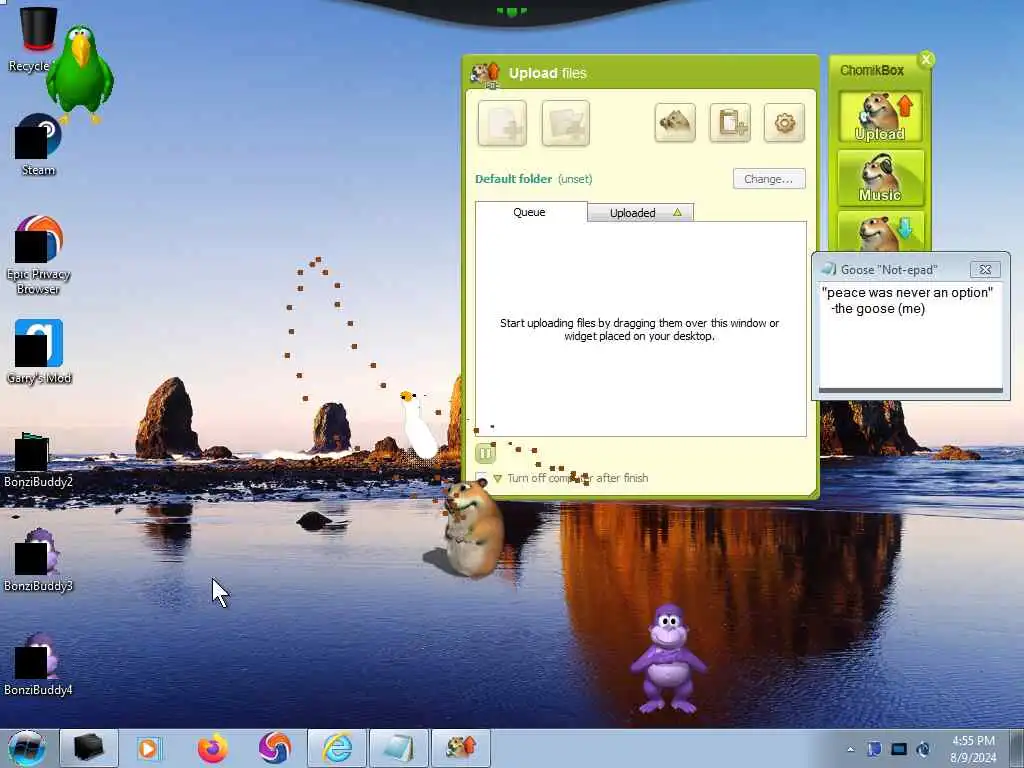Screen dimensions: 1024x768
Task: Click the Change... default folder button
Action: (769, 179)
